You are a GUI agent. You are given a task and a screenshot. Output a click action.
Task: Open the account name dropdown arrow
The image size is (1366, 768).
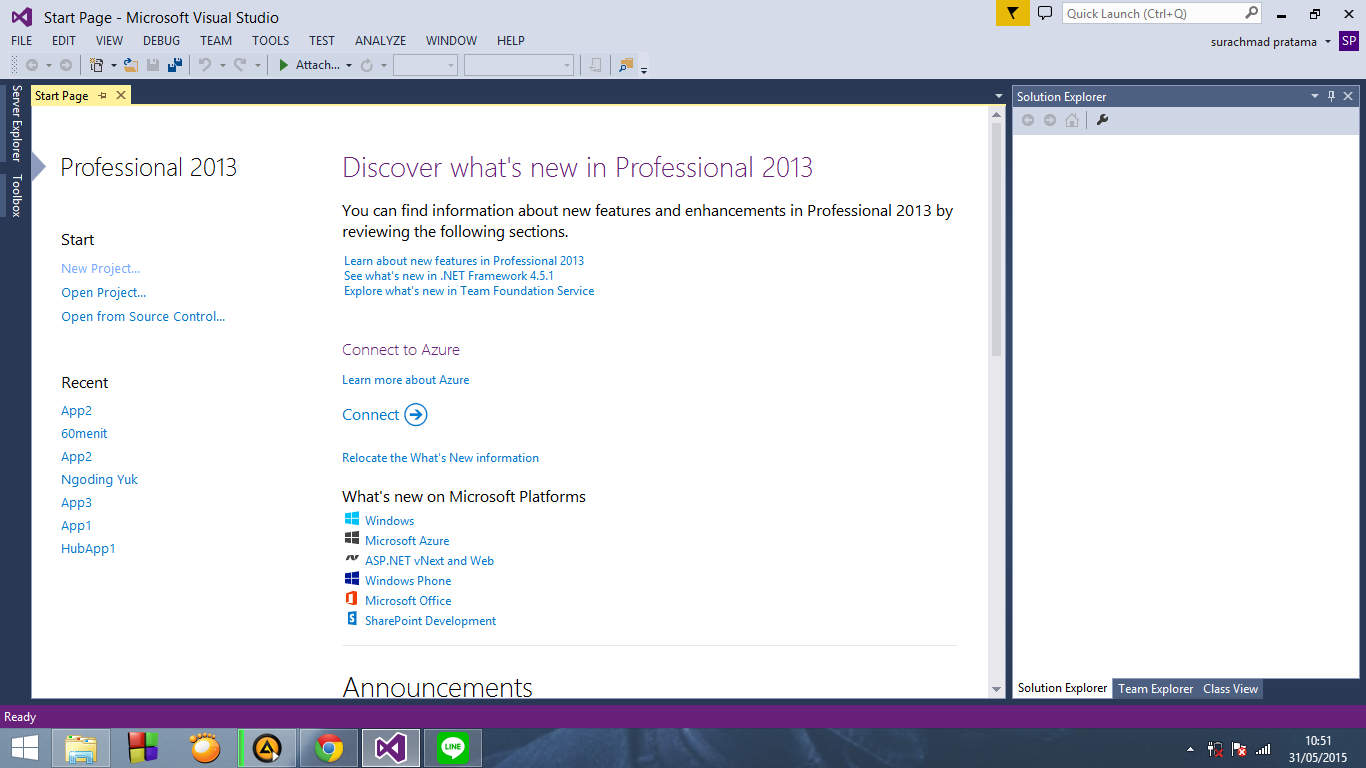pyautogui.click(x=1328, y=42)
